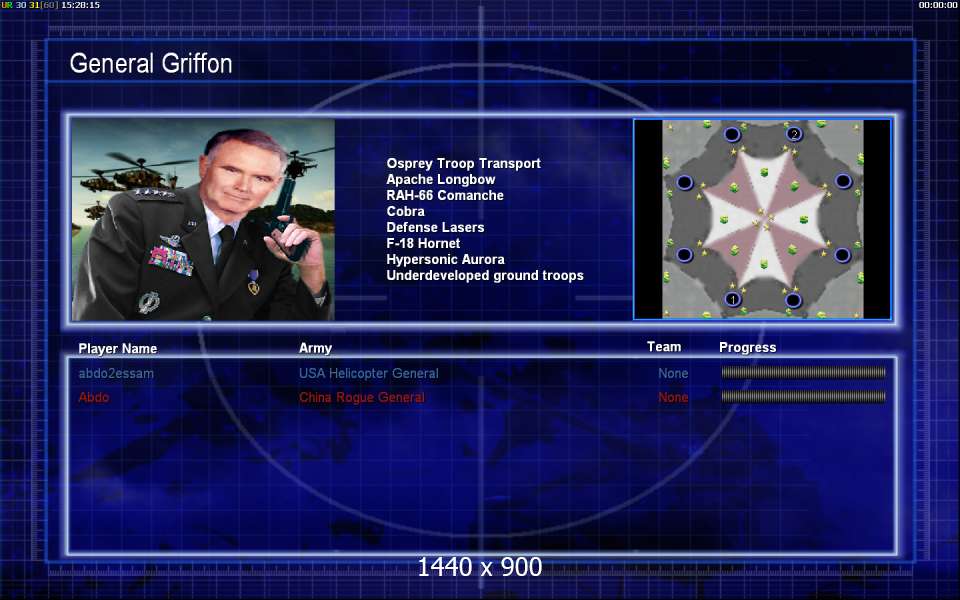Screen dimensions: 960x600
Task: Select the red player Abdo
Action: (x=94, y=397)
